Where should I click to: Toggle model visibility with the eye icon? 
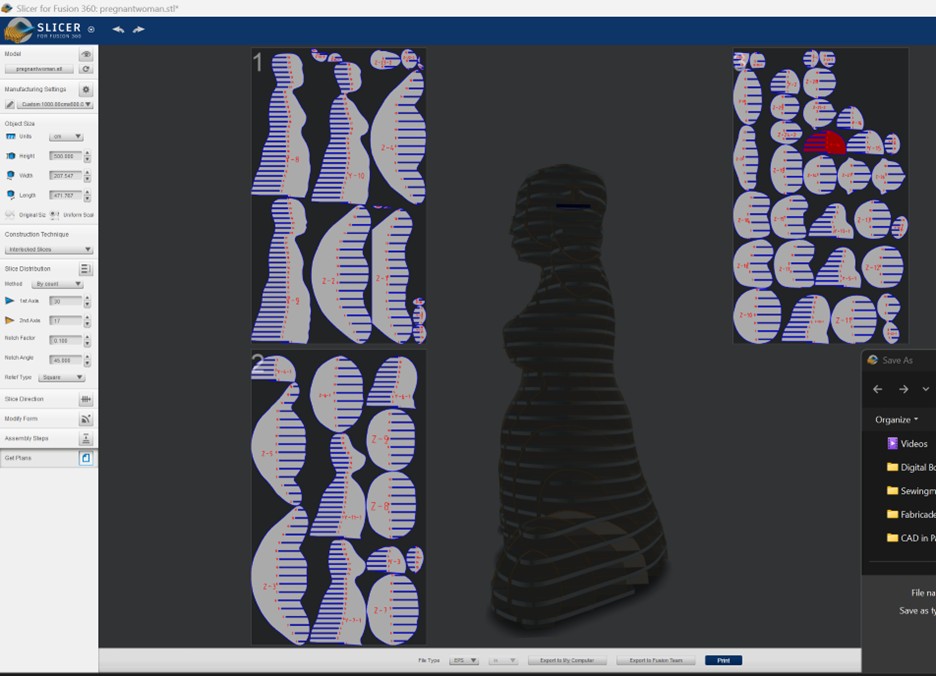[86, 54]
